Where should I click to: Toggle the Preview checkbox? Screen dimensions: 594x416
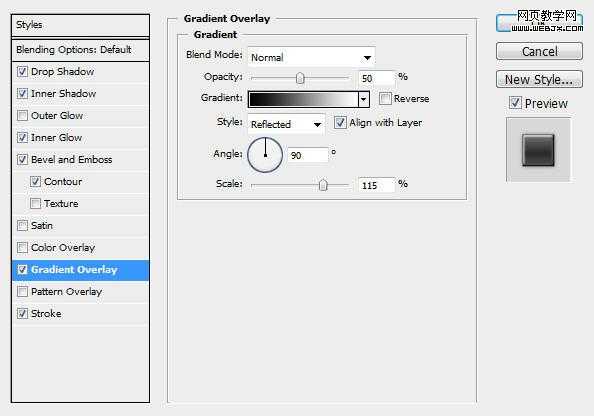click(515, 103)
